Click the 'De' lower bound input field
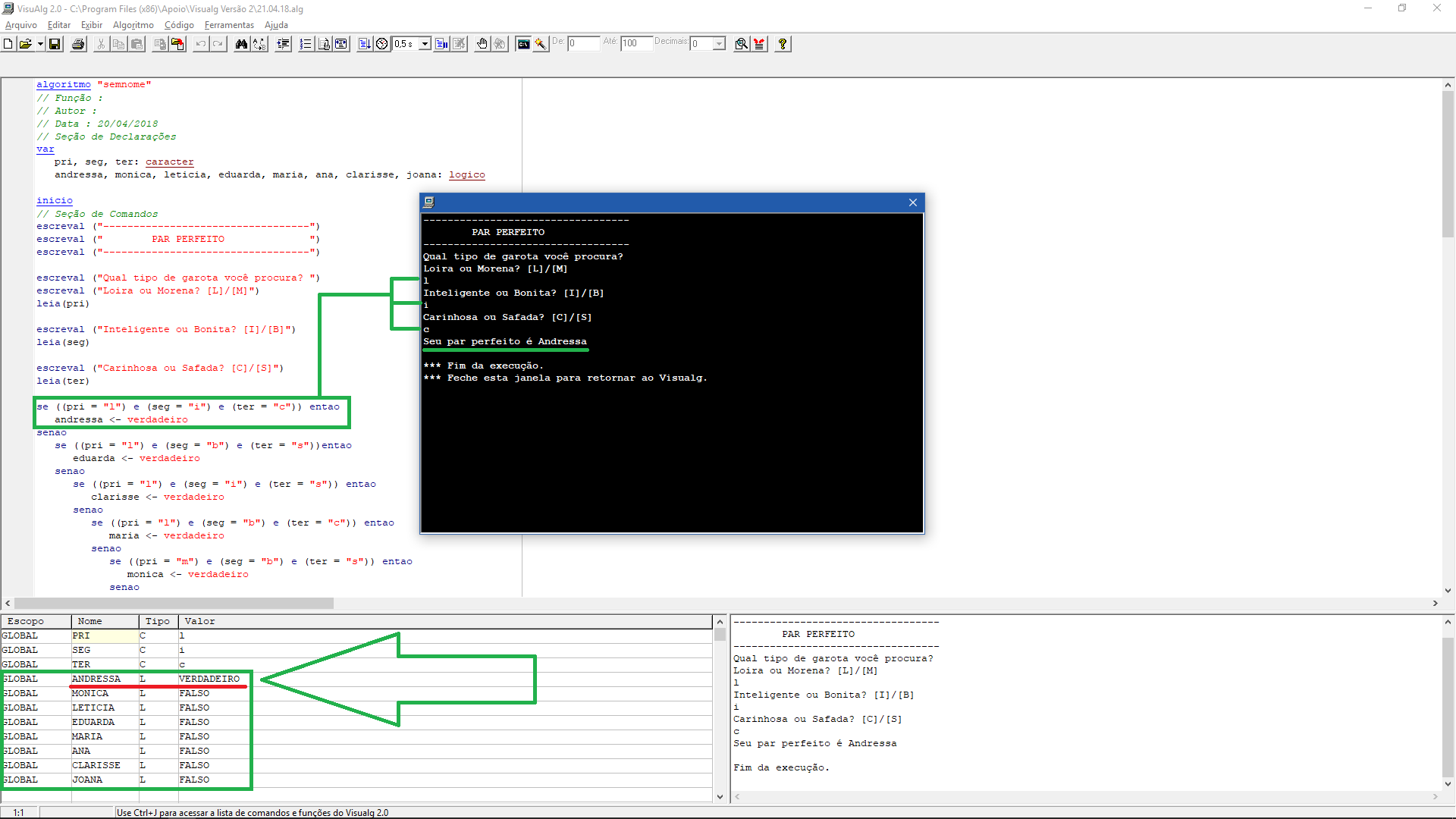The image size is (1456, 819). [x=583, y=44]
